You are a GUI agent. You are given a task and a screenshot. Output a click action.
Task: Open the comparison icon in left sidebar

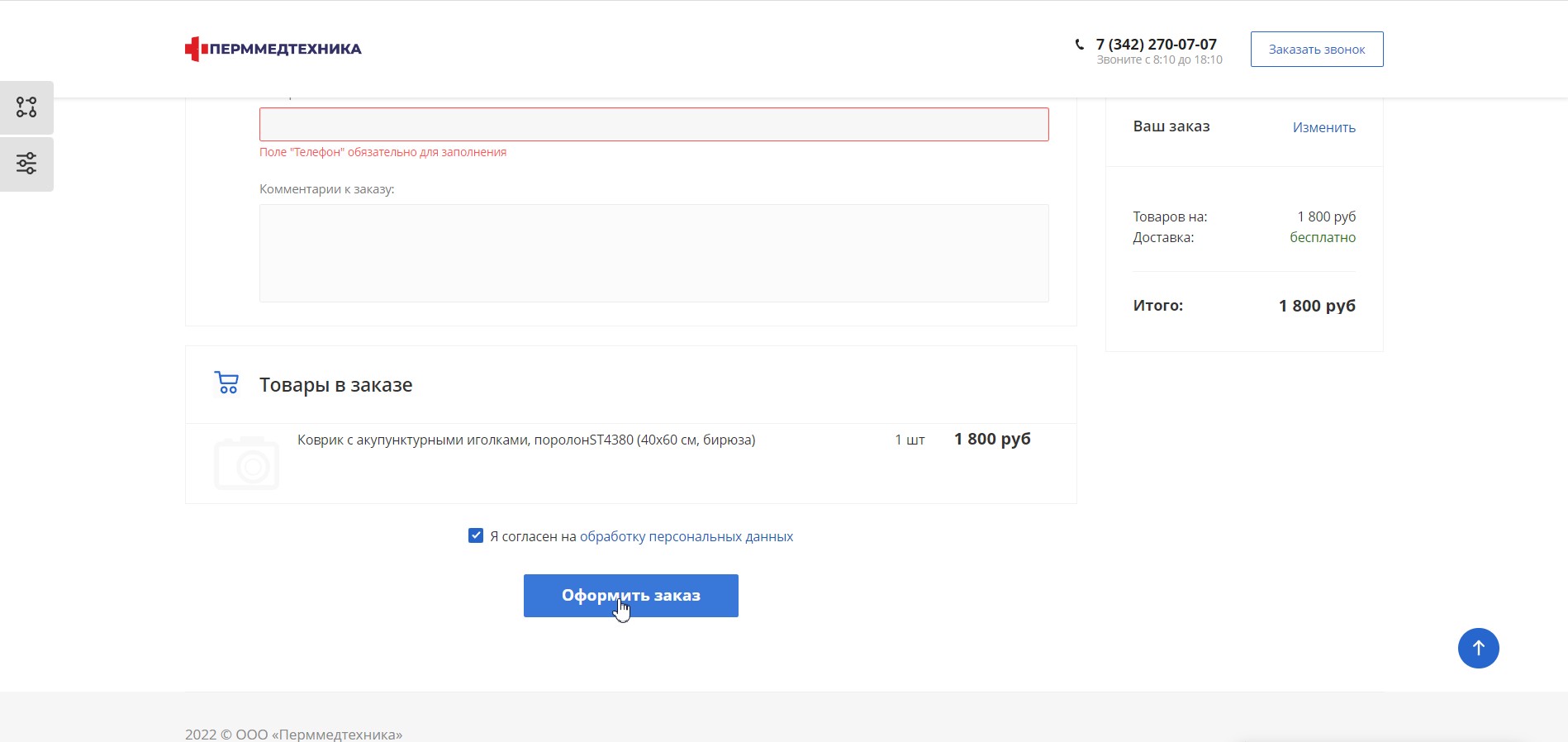tap(26, 107)
